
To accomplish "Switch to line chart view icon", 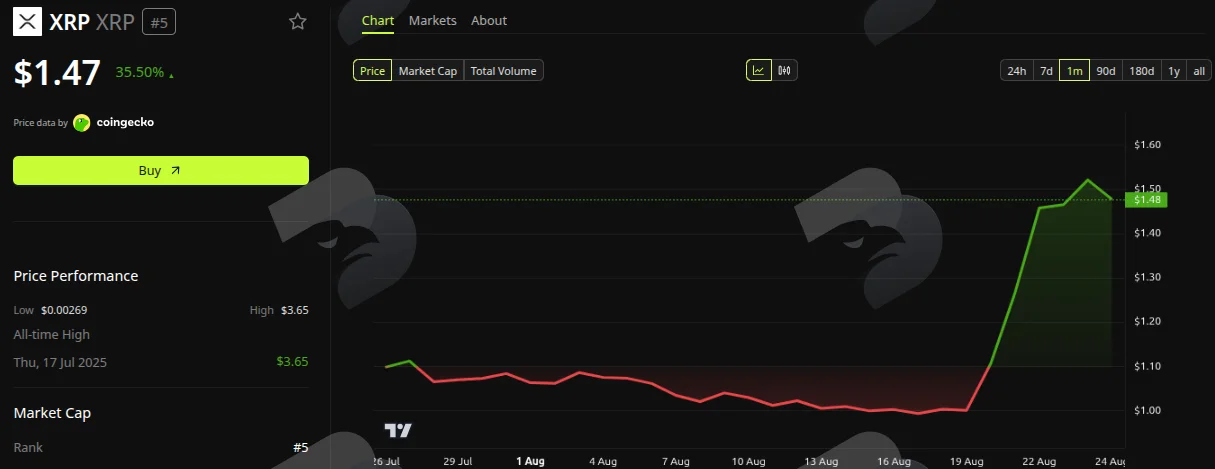I will pos(759,71).
